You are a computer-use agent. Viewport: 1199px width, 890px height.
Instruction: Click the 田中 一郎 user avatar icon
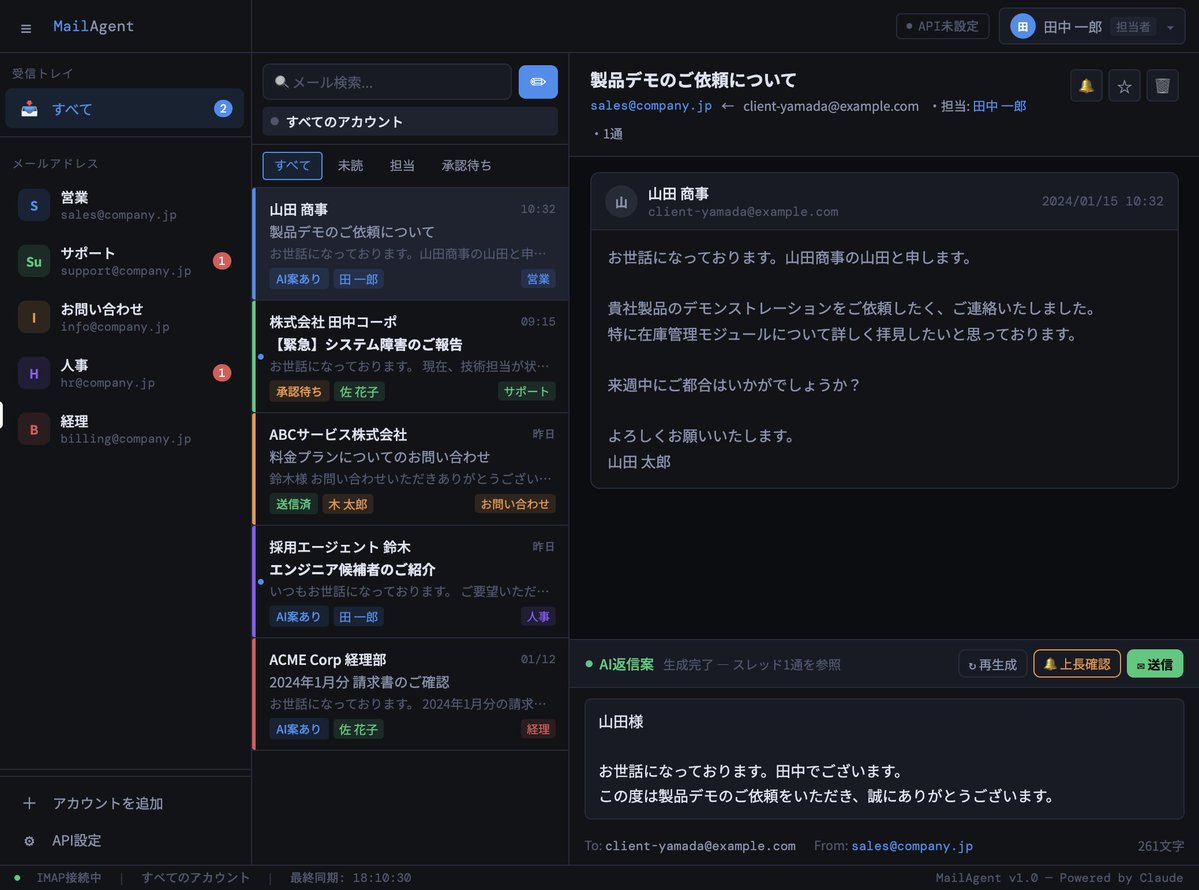1022,27
